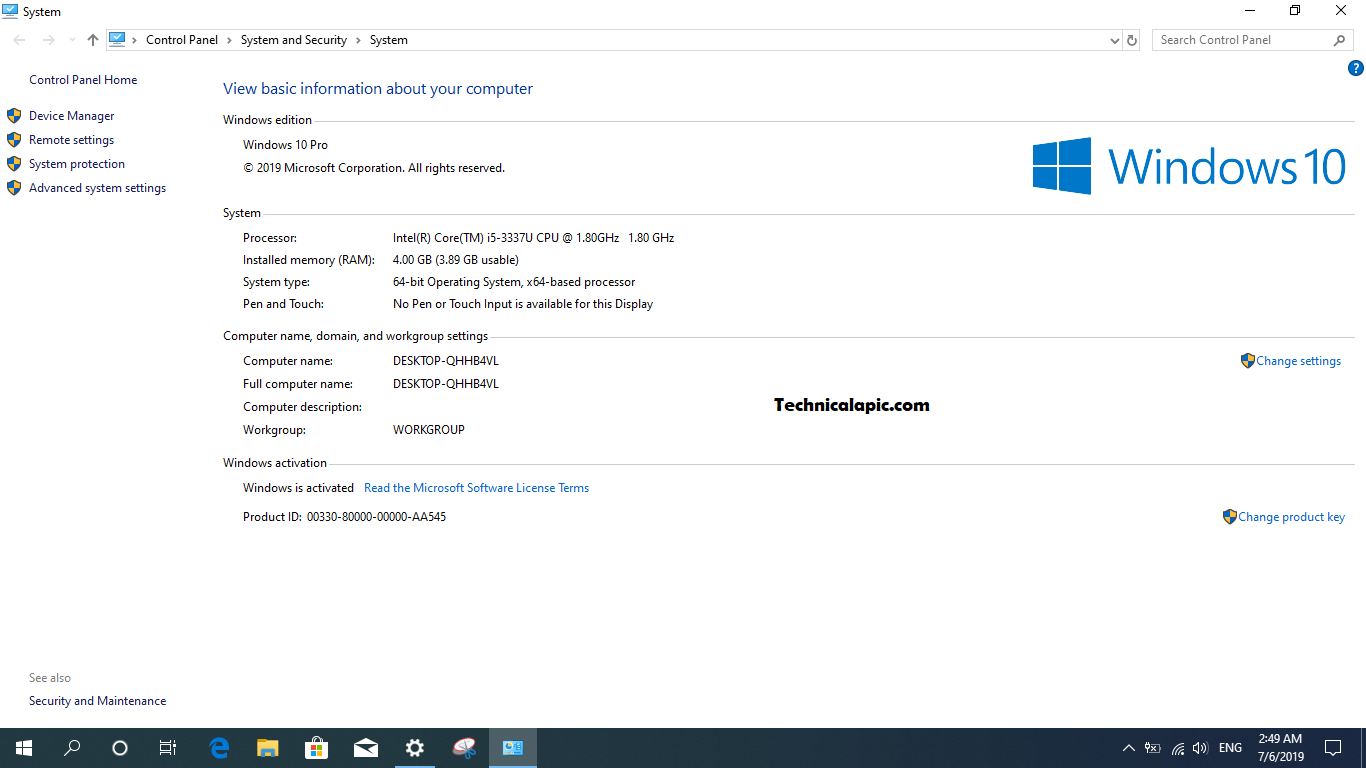
Task: Click Computer name value DESKTOP-QHHB4VL
Action: 446,361
